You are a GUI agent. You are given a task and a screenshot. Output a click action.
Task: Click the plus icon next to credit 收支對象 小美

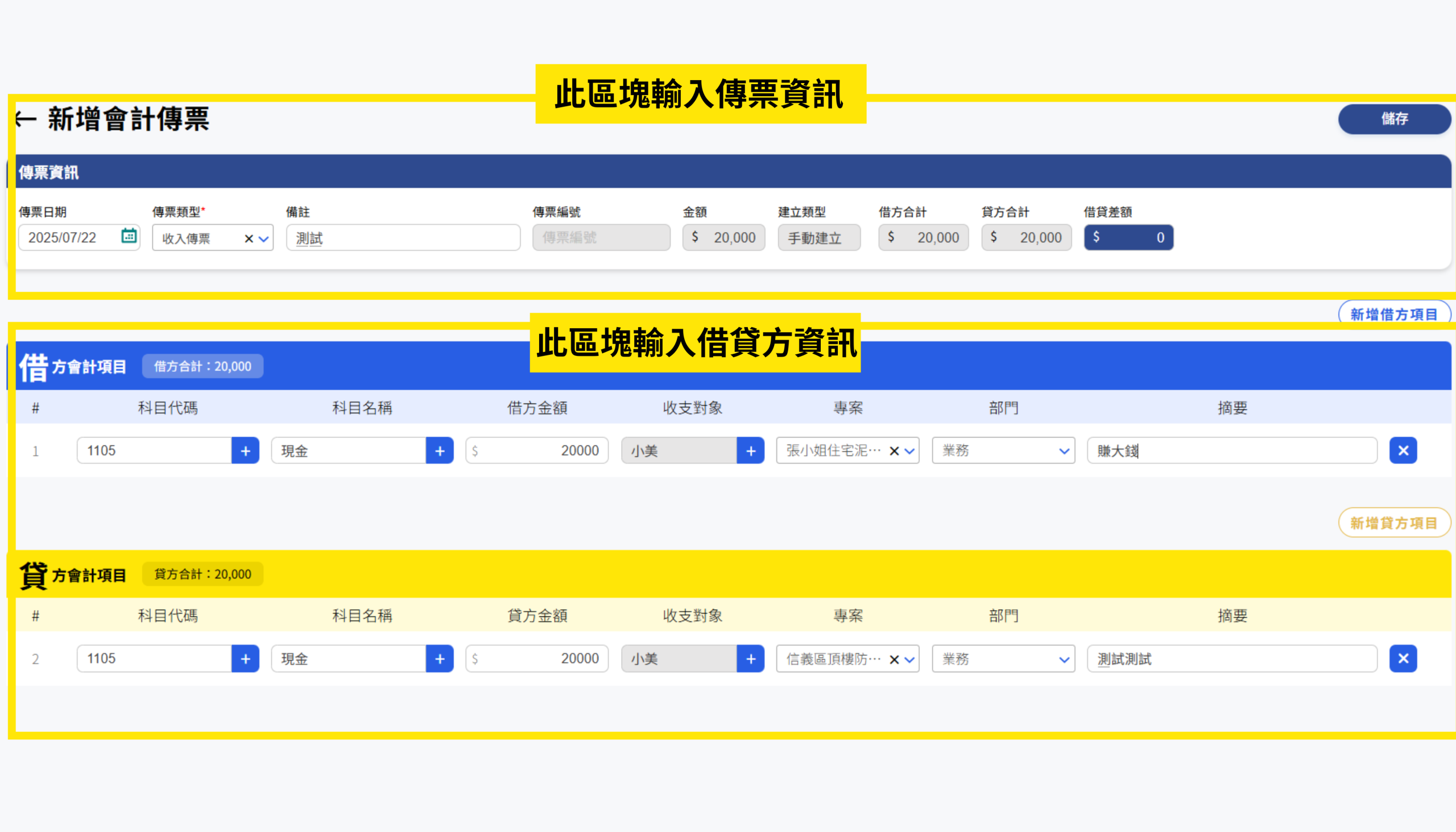click(x=750, y=659)
